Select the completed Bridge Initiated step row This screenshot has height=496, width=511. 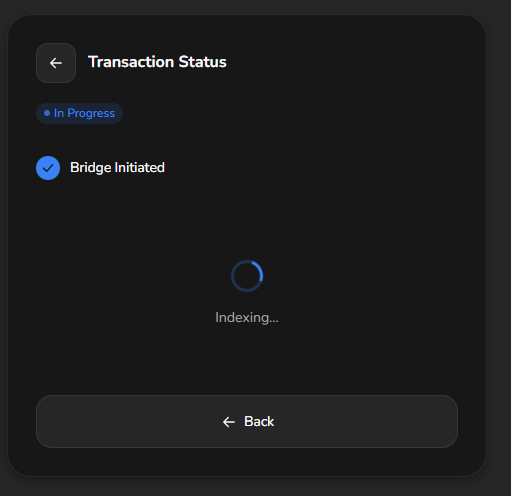pyautogui.click(x=100, y=168)
